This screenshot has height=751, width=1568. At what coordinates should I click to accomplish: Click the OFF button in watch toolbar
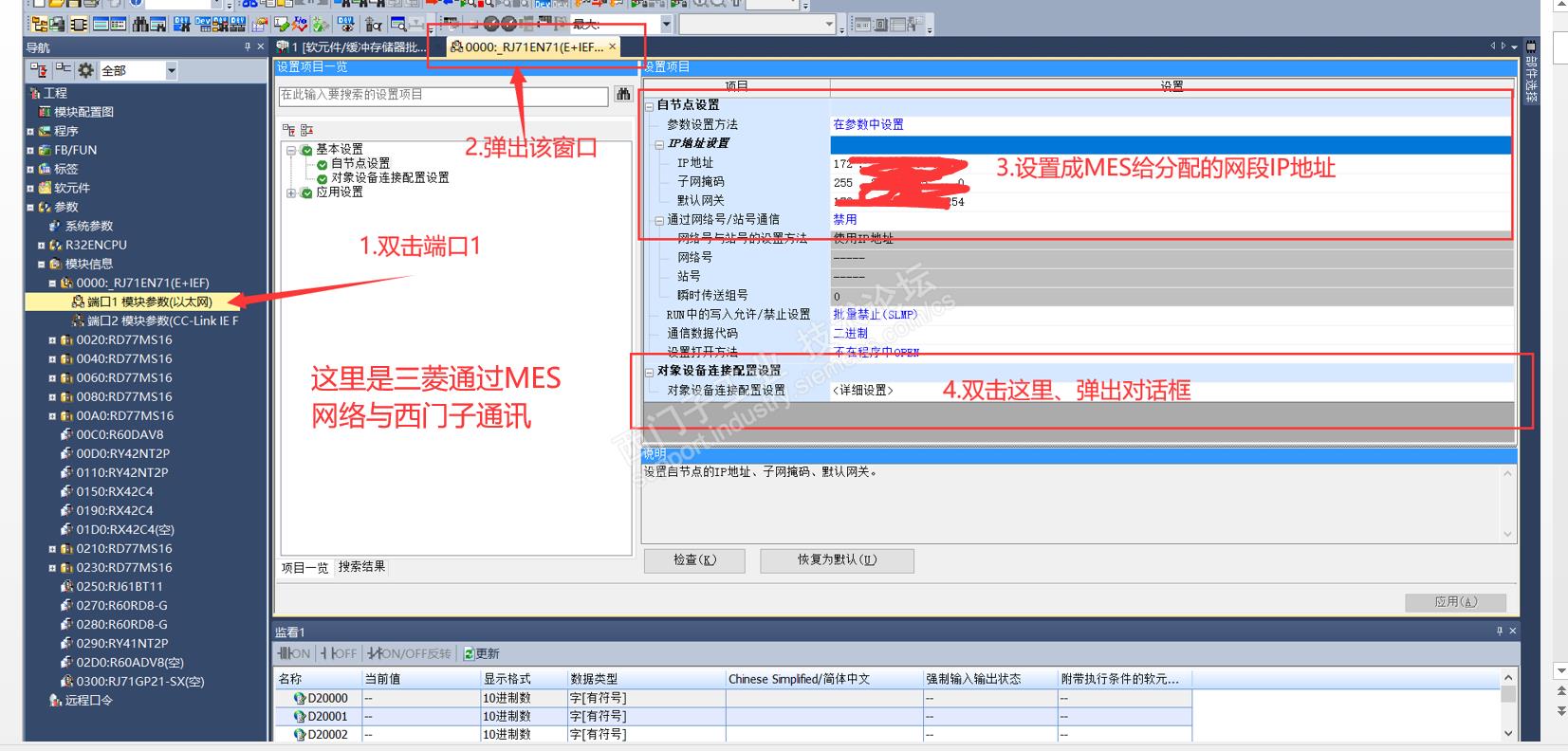coord(339,653)
